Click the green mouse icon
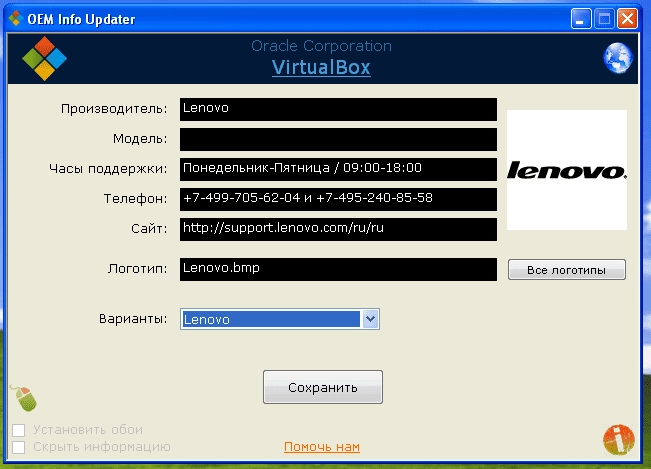Image resolution: width=651 pixels, height=469 pixels. [24, 398]
